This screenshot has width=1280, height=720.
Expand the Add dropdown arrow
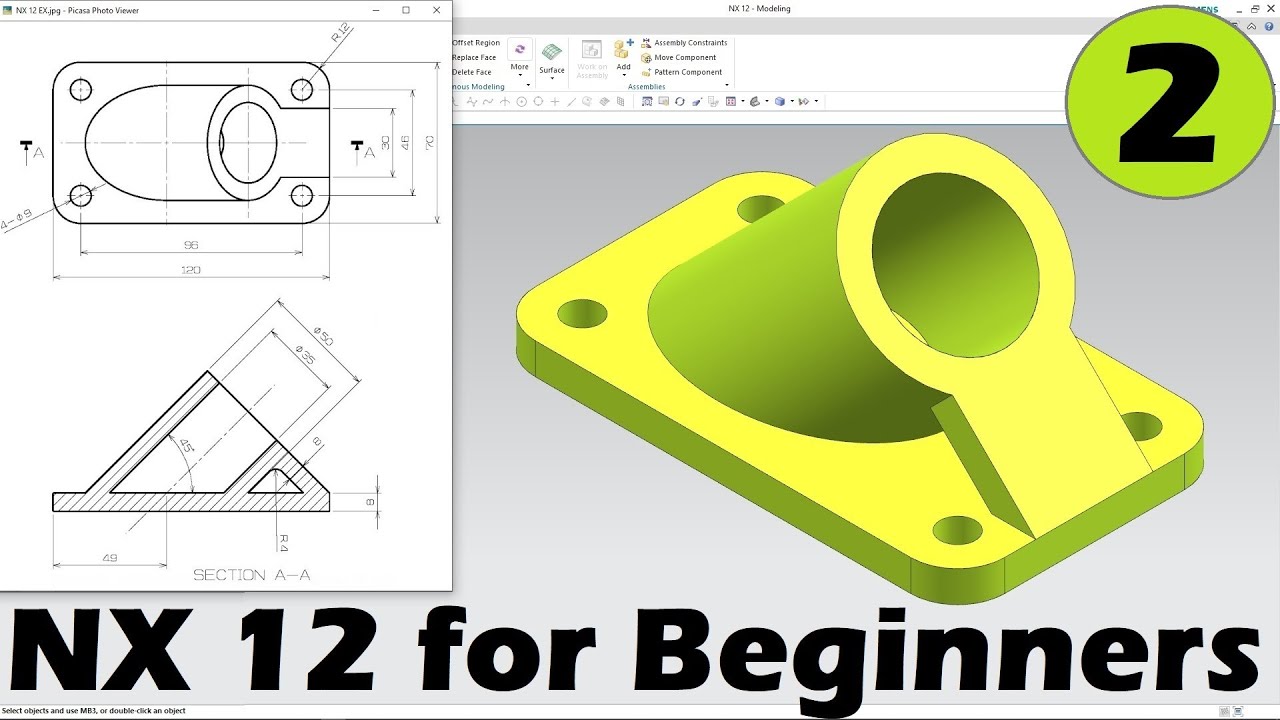(x=624, y=76)
